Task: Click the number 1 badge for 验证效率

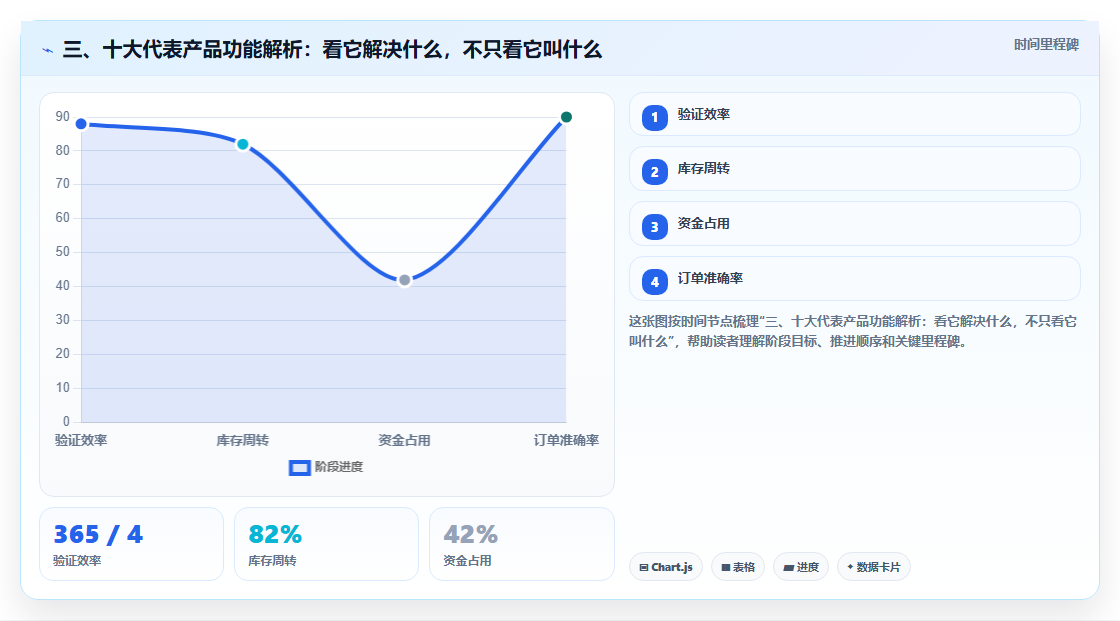Action: click(654, 118)
